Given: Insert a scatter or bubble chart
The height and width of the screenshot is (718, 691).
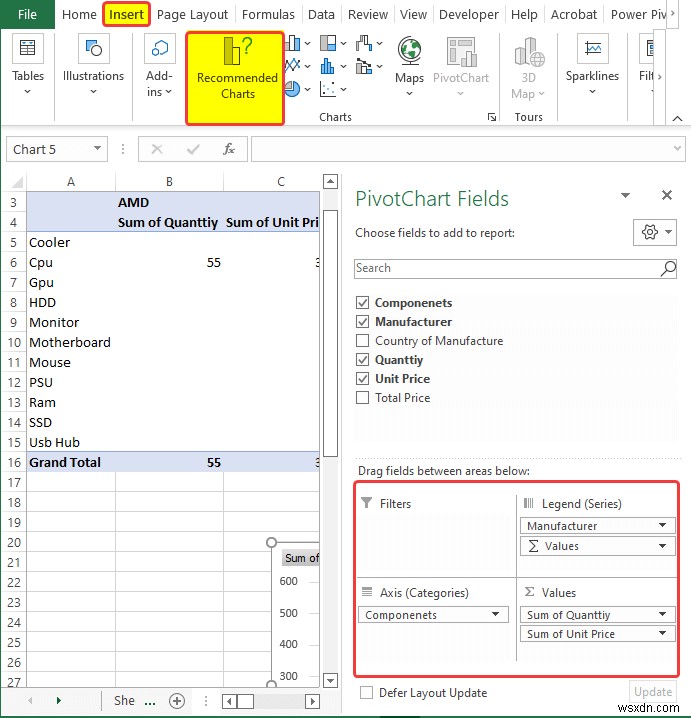Looking at the screenshot, I should (328, 89).
